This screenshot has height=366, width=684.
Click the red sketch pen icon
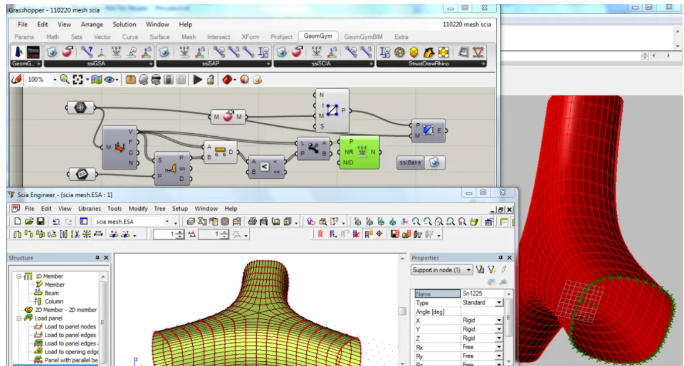[17, 79]
